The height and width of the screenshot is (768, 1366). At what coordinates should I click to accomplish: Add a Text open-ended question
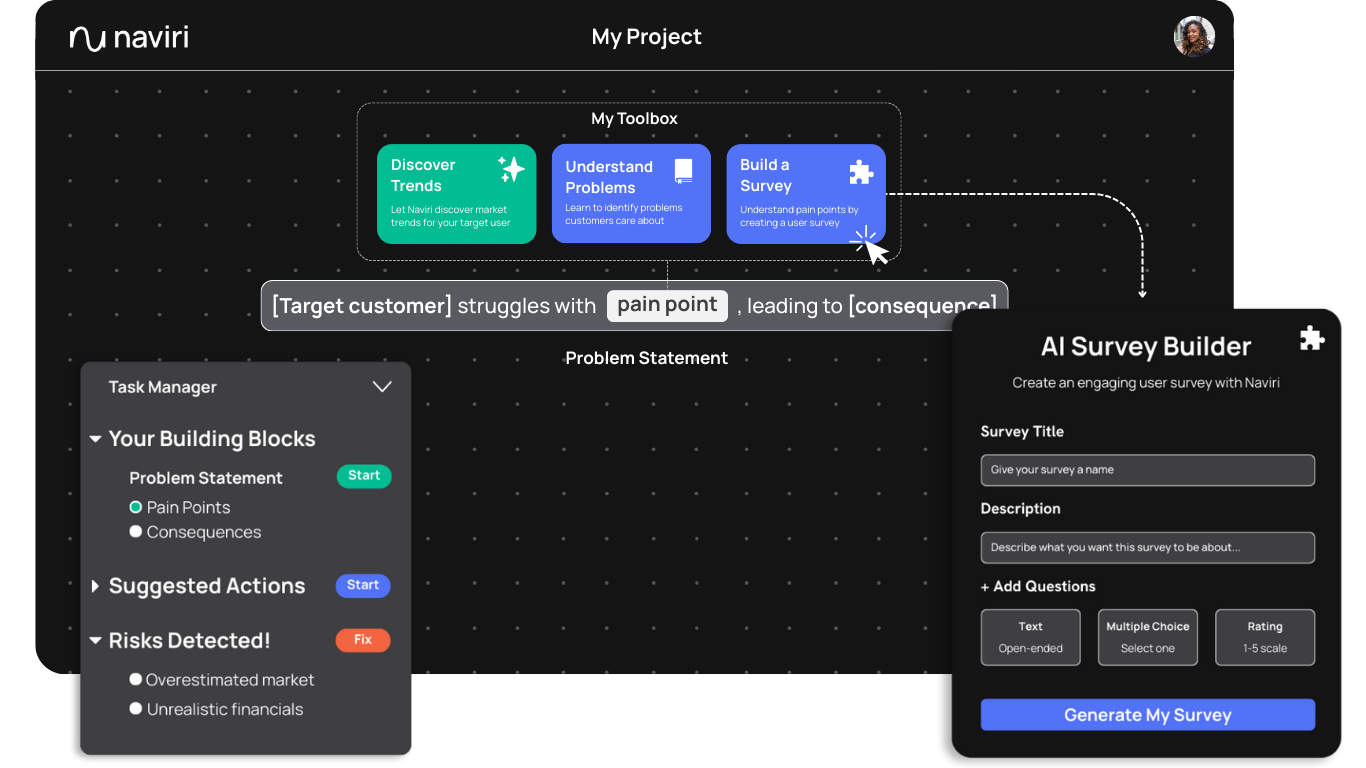click(x=1031, y=637)
